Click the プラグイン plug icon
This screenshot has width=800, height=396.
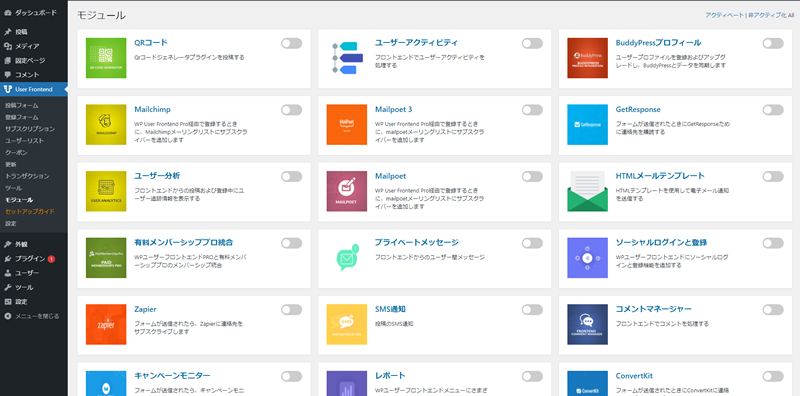[x=8, y=259]
